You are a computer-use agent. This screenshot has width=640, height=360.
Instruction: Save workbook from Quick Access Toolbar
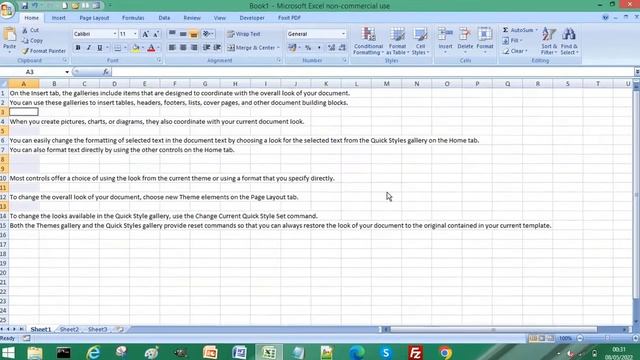pos(24,6)
